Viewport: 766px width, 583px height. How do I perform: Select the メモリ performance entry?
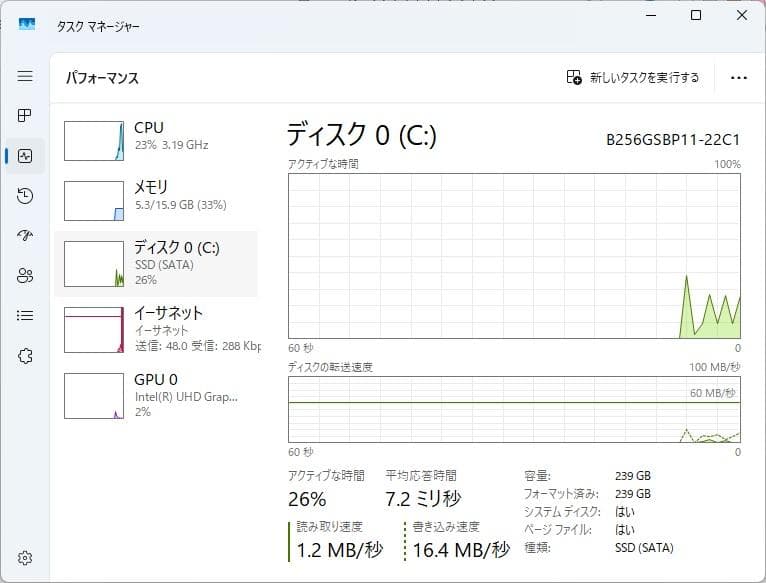click(x=156, y=201)
